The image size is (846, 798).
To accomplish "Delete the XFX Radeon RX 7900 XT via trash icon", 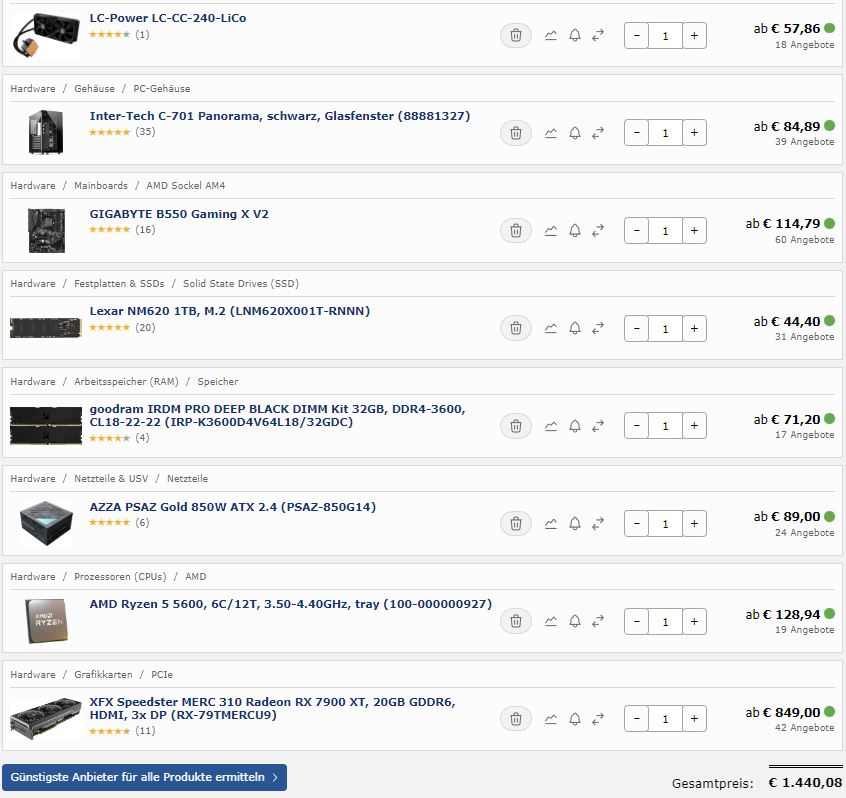I will [x=516, y=719].
